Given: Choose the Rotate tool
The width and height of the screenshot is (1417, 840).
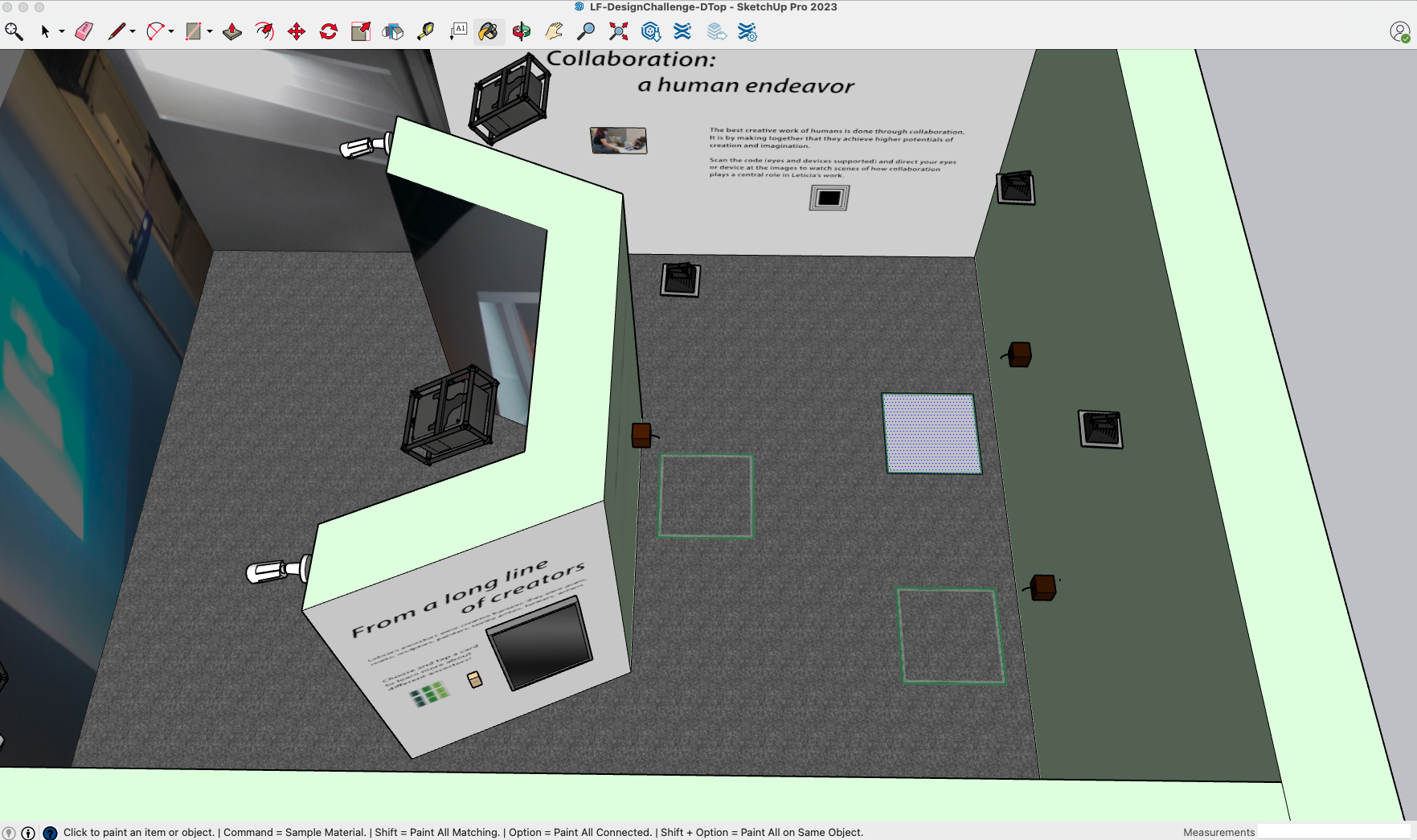Looking at the screenshot, I should [x=329, y=31].
